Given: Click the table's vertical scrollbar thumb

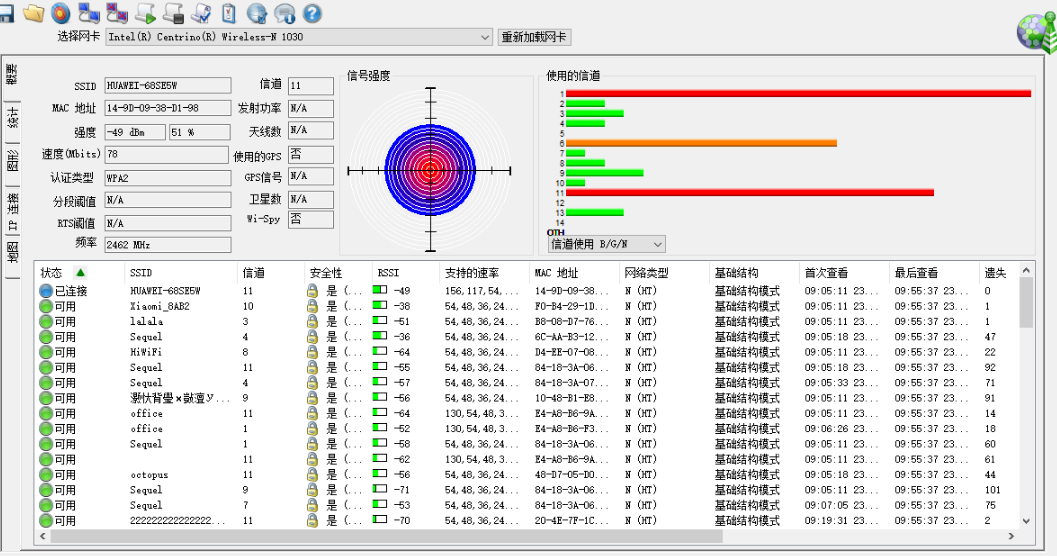Looking at the screenshot, I should (x=1026, y=302).
